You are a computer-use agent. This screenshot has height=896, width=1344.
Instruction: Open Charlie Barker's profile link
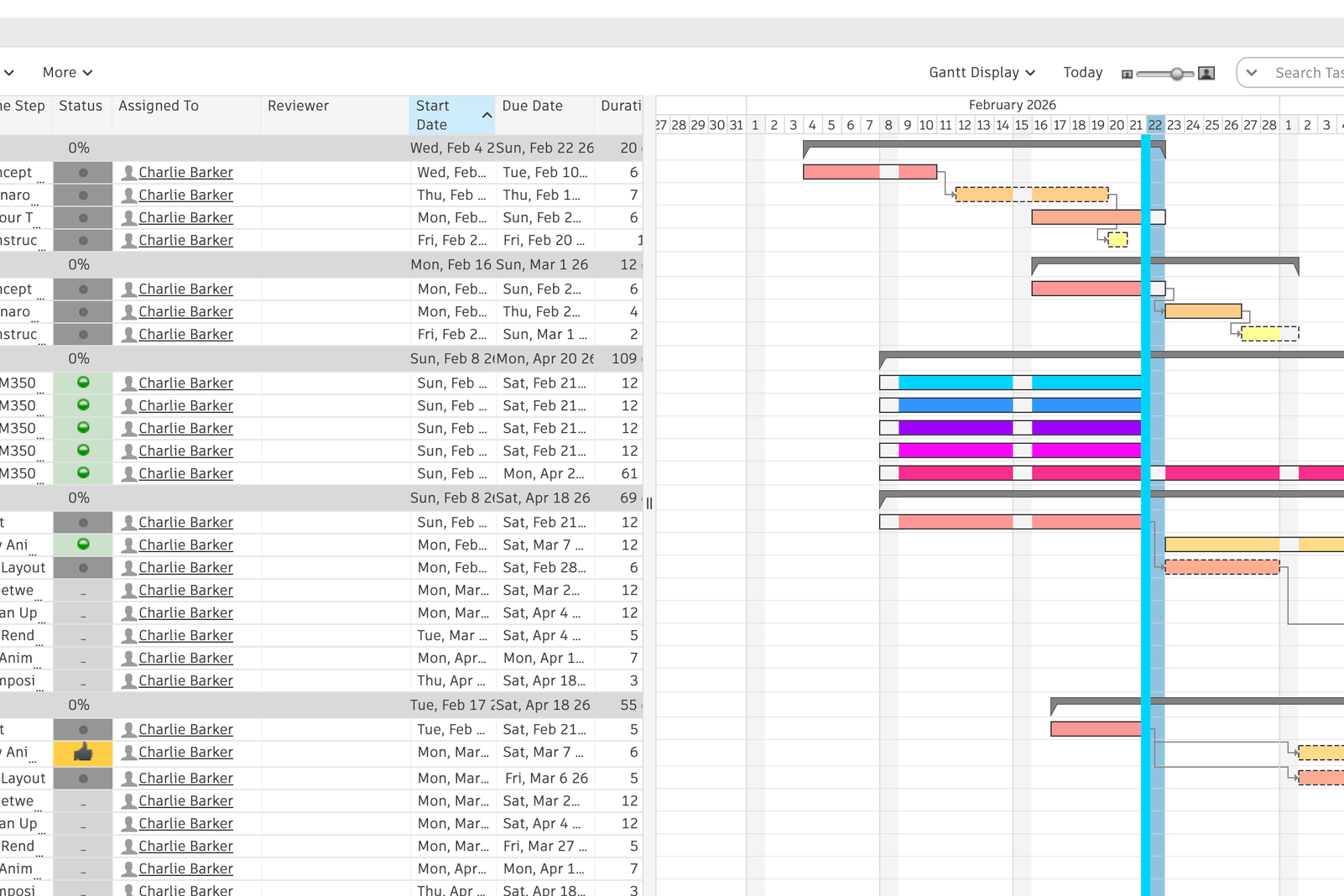point(186,172)
